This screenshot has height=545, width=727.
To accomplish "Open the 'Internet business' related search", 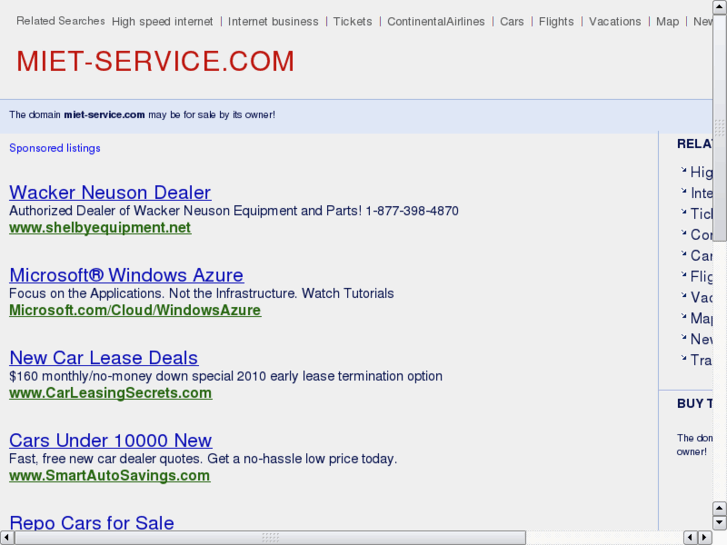I will (273, 22).
